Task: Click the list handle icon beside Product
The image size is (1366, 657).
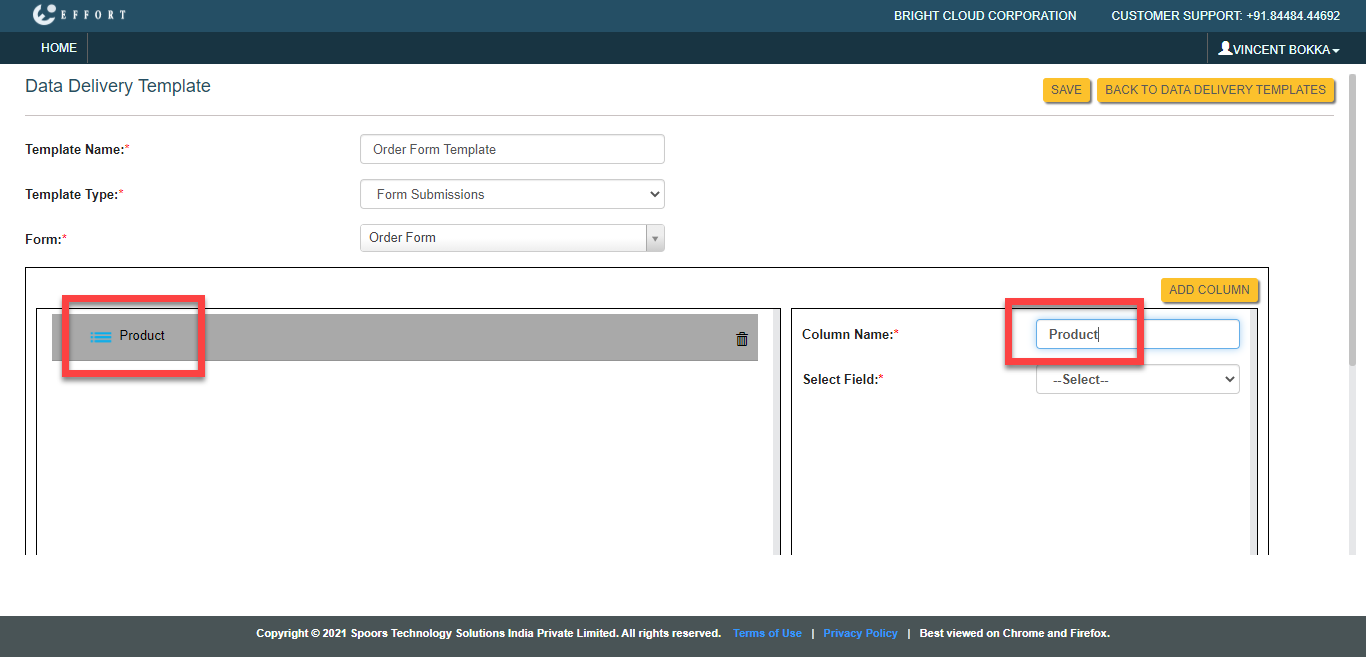Action: (x=101, y=337)
